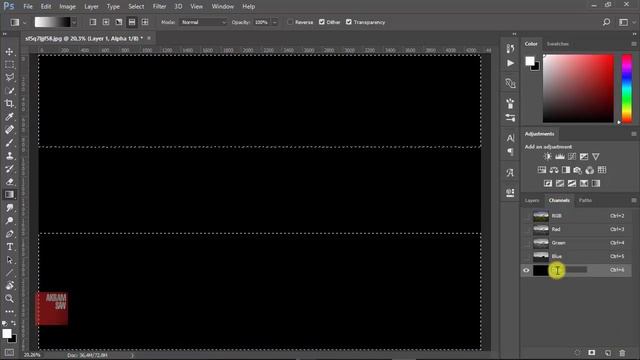640x360 pixels.
Task: Delete current channel trash icon
Action: coord(622,353)
